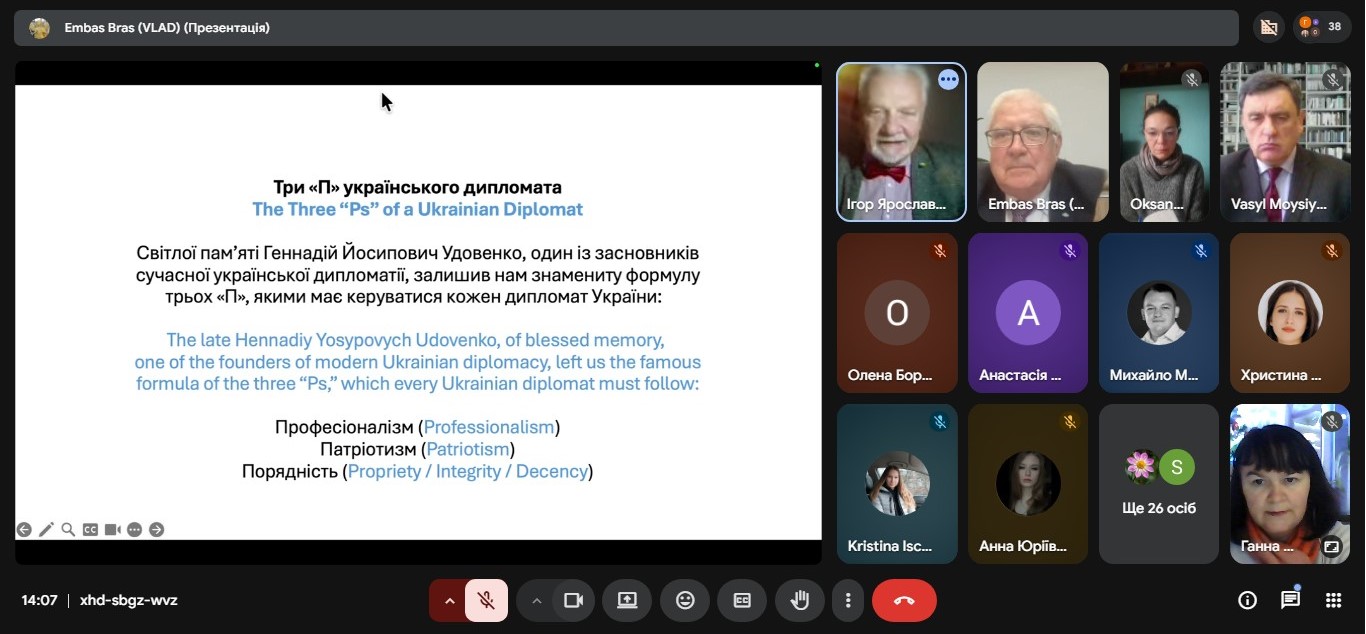Open the slide's three-dot menu
1366x634 pixels.
134,530
